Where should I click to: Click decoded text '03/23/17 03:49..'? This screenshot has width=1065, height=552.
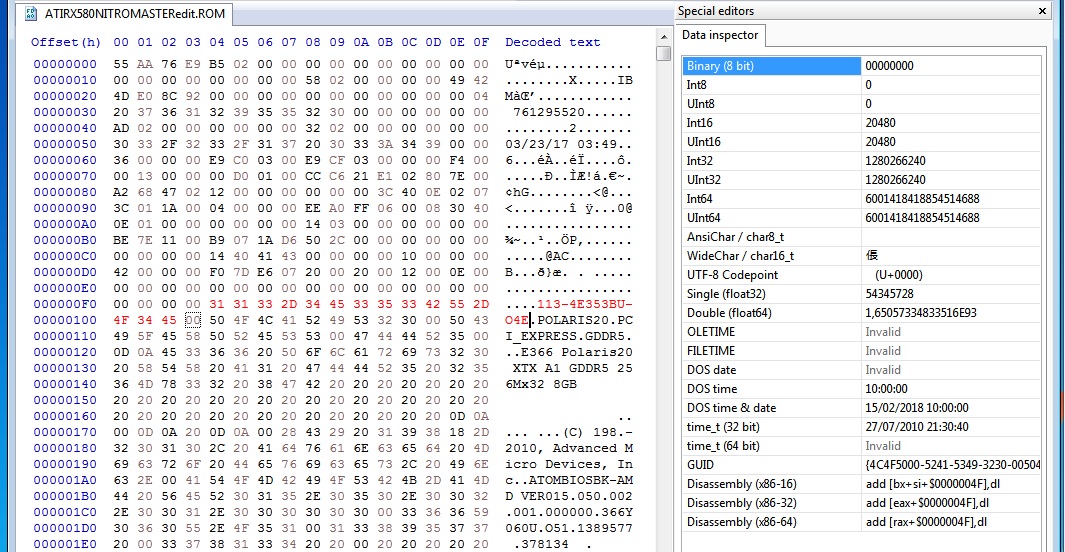click(568, 144)
